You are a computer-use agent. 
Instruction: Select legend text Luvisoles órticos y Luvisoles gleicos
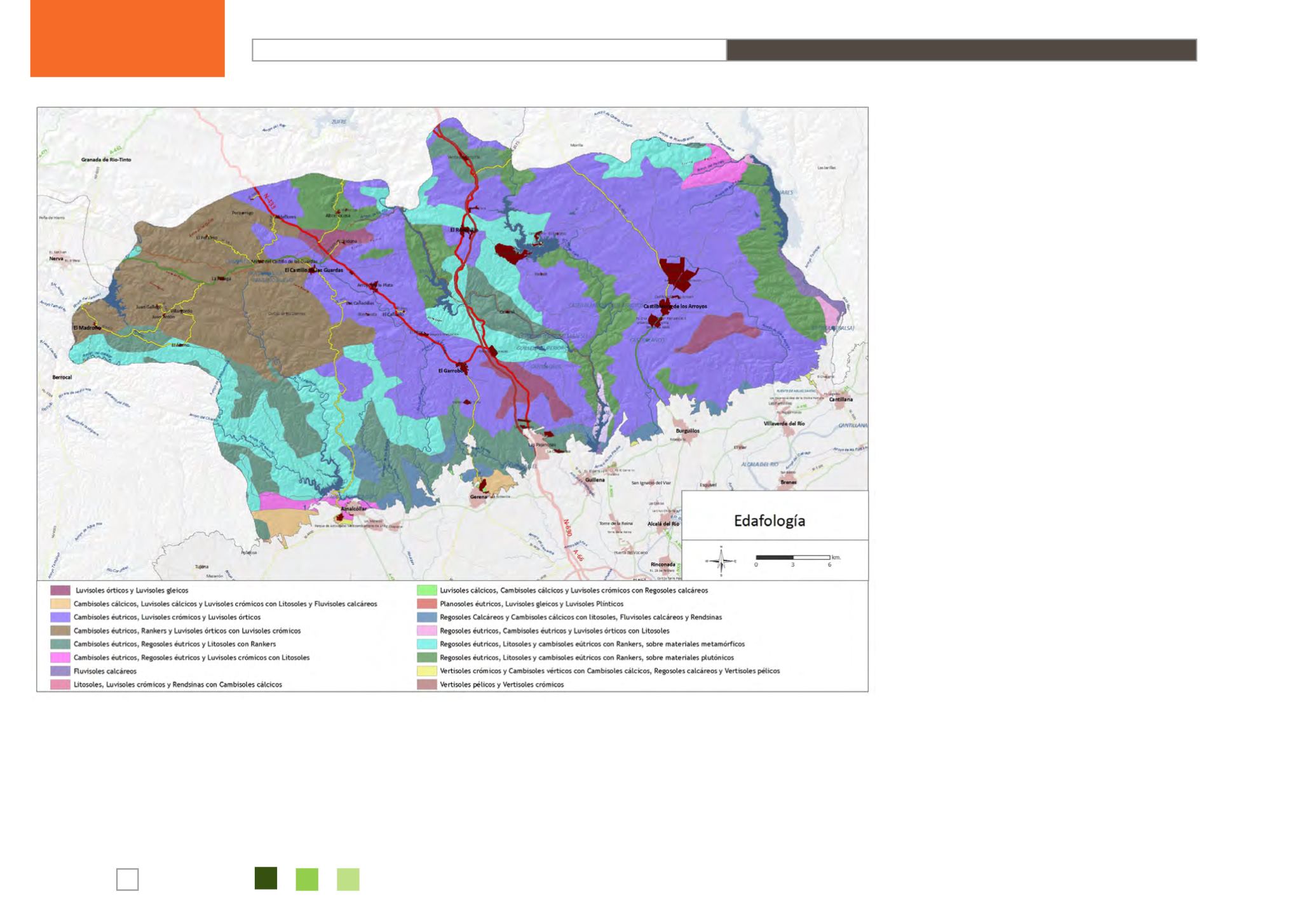click(x=132, y=590)
